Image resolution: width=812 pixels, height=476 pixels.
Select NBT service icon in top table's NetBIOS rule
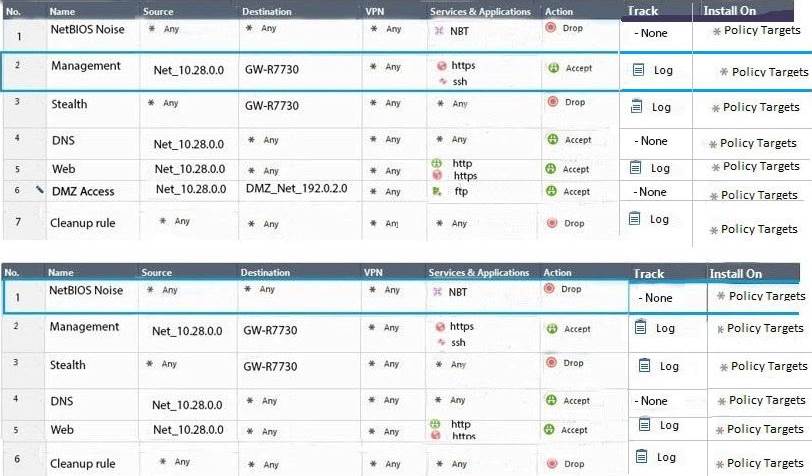438,29
